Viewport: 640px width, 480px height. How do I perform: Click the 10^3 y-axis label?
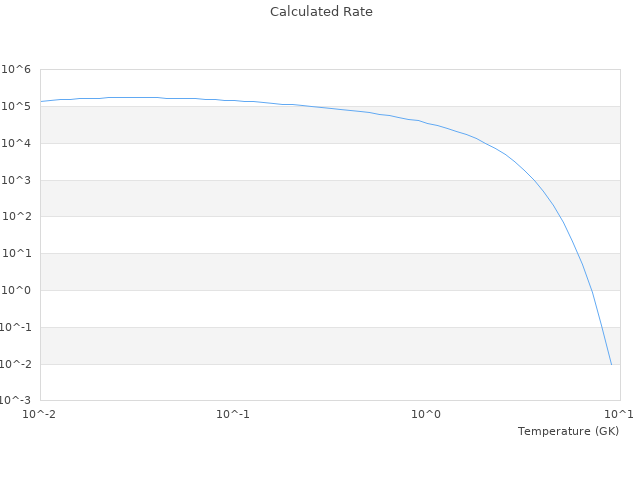[x=16, y=180]
